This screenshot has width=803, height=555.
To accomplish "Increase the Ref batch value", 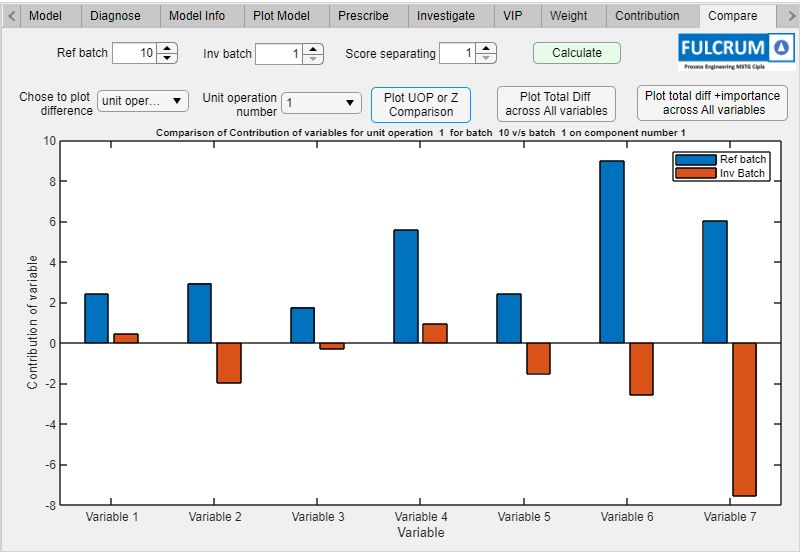I will [x=167, y=48].
